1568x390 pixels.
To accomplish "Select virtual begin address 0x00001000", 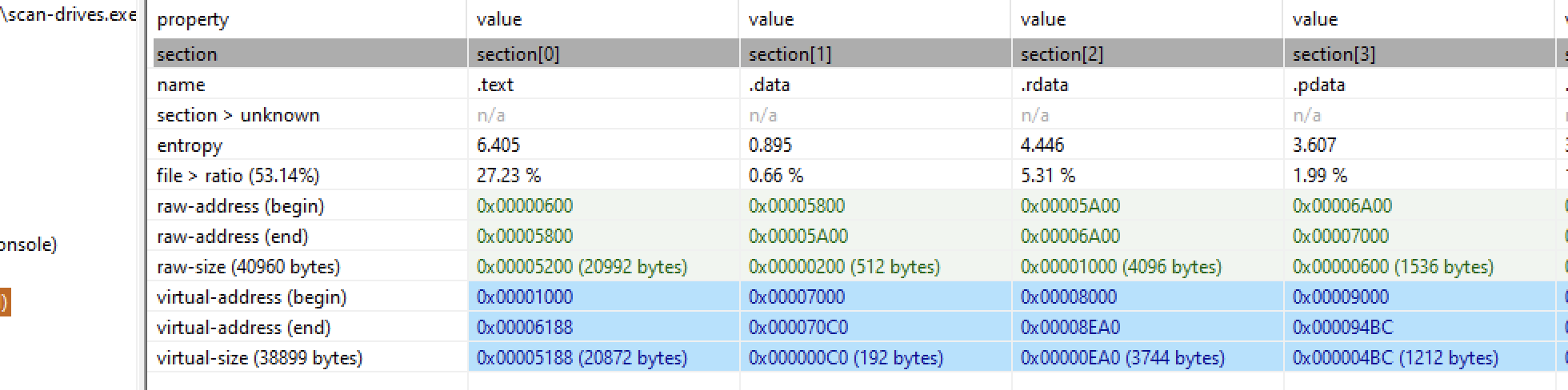I will point(525,297).
